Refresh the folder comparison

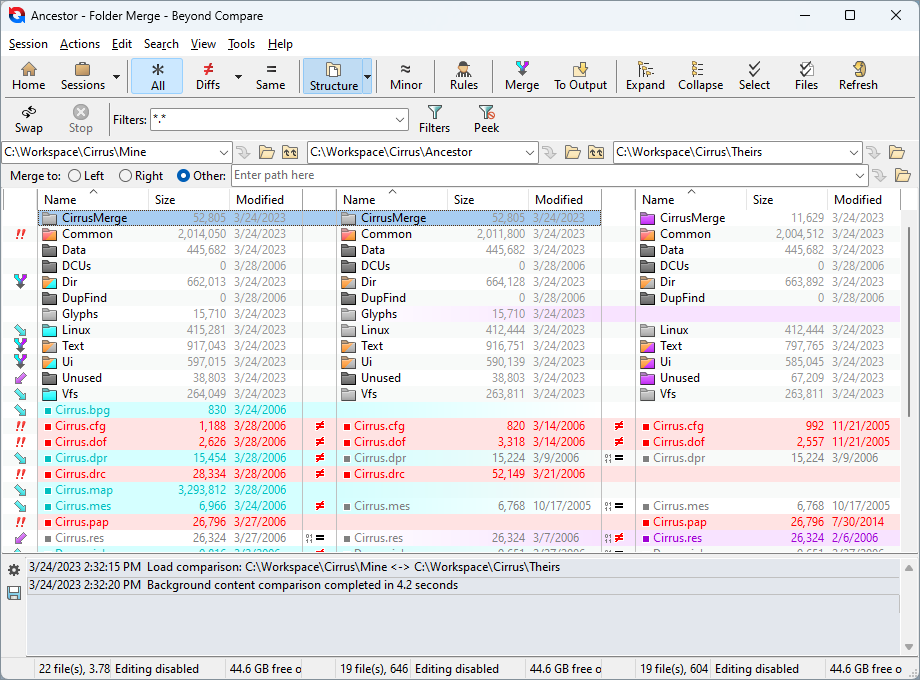[x=858, y=75]
